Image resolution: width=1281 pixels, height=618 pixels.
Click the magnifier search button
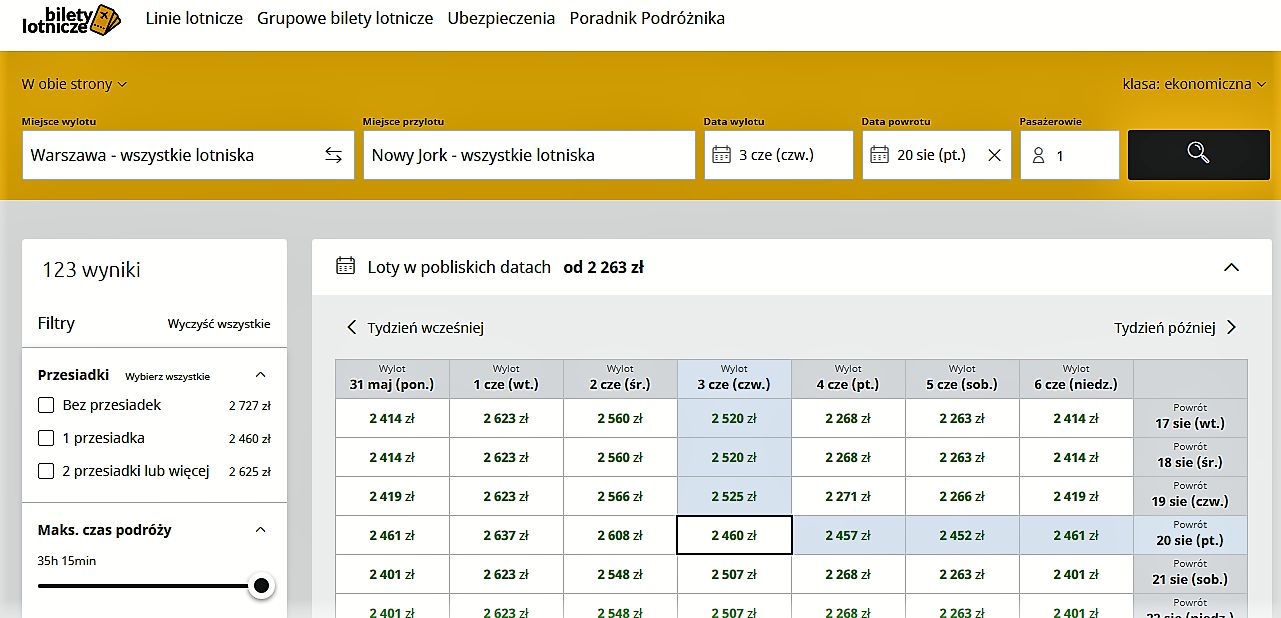[x=1198, y=155]
